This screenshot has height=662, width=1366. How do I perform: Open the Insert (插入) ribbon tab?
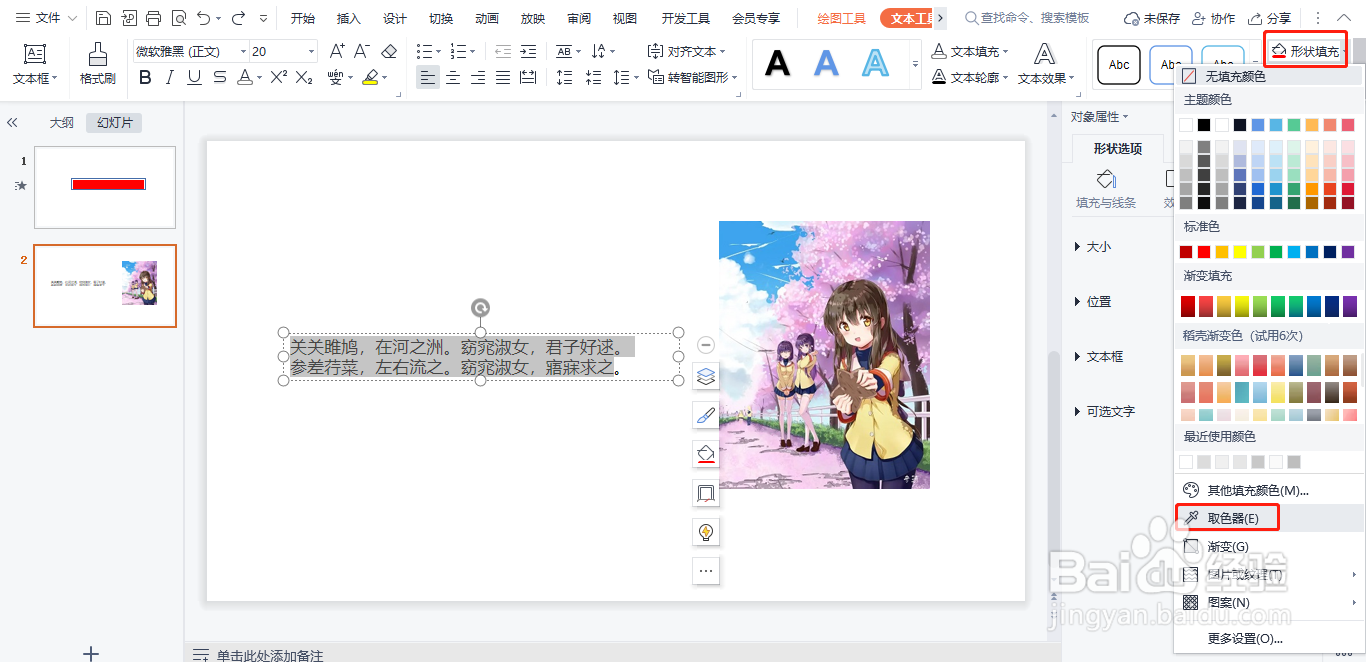pyautogui.click(x=349, y=18)
